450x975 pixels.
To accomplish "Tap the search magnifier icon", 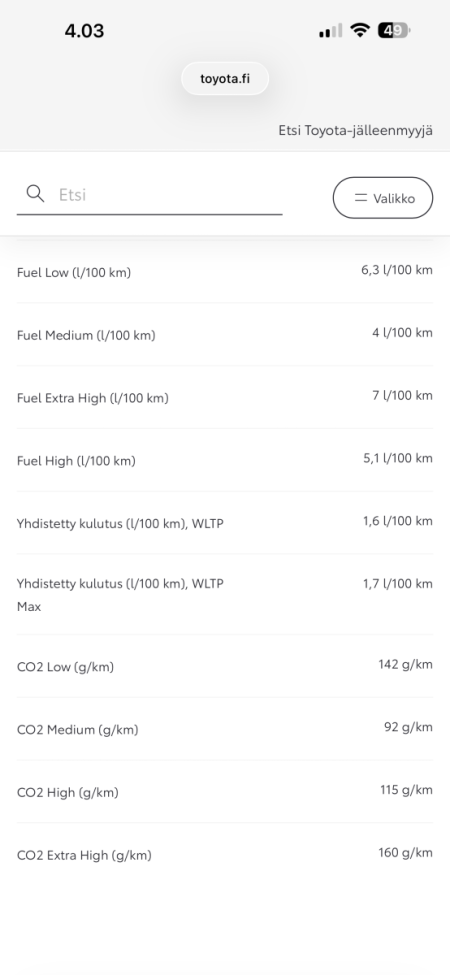I will (35, 194).
